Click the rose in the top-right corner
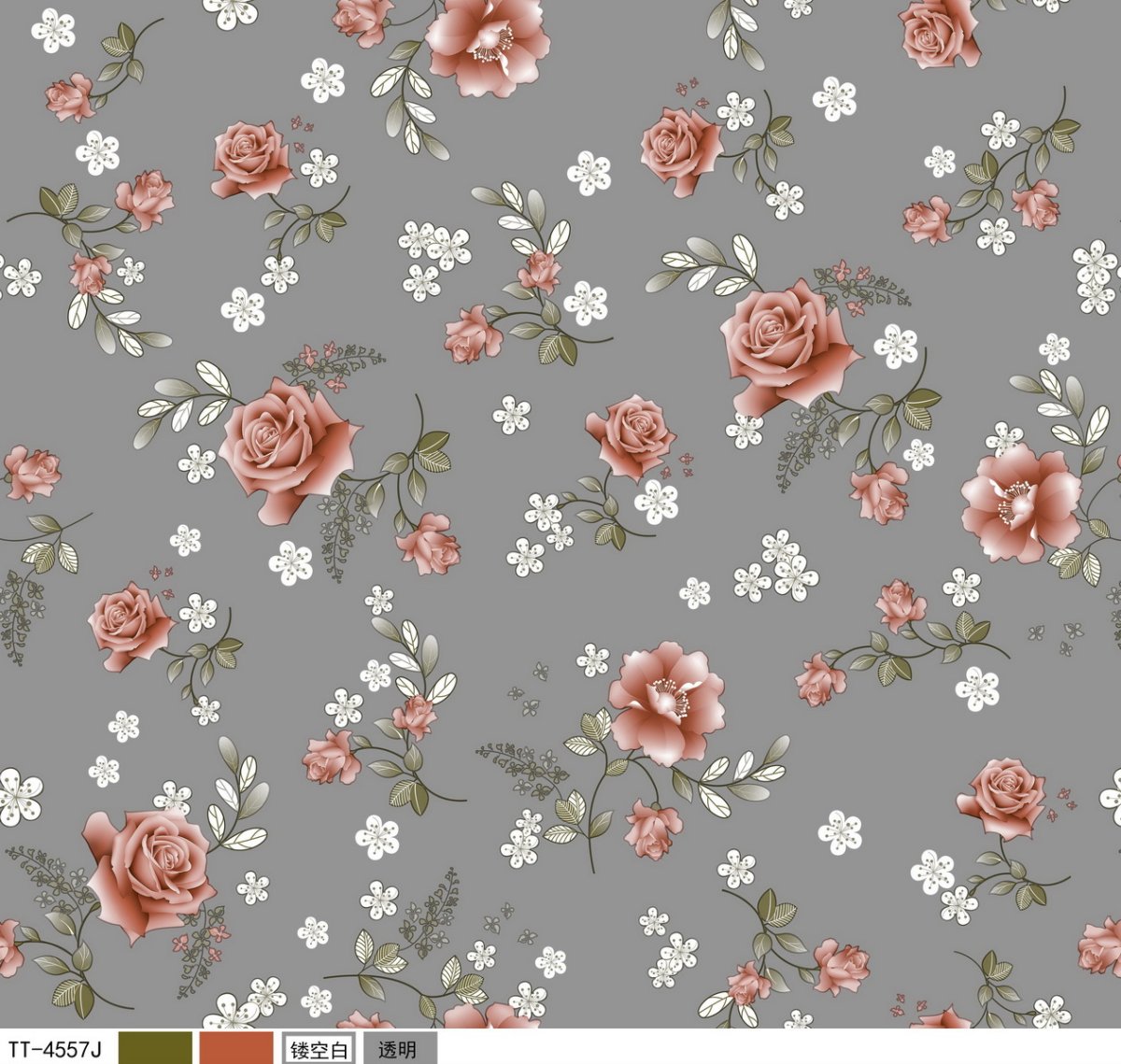The width and height of the screenshot is (1121, 1064). pyautogui.click(x=938, y=31)
